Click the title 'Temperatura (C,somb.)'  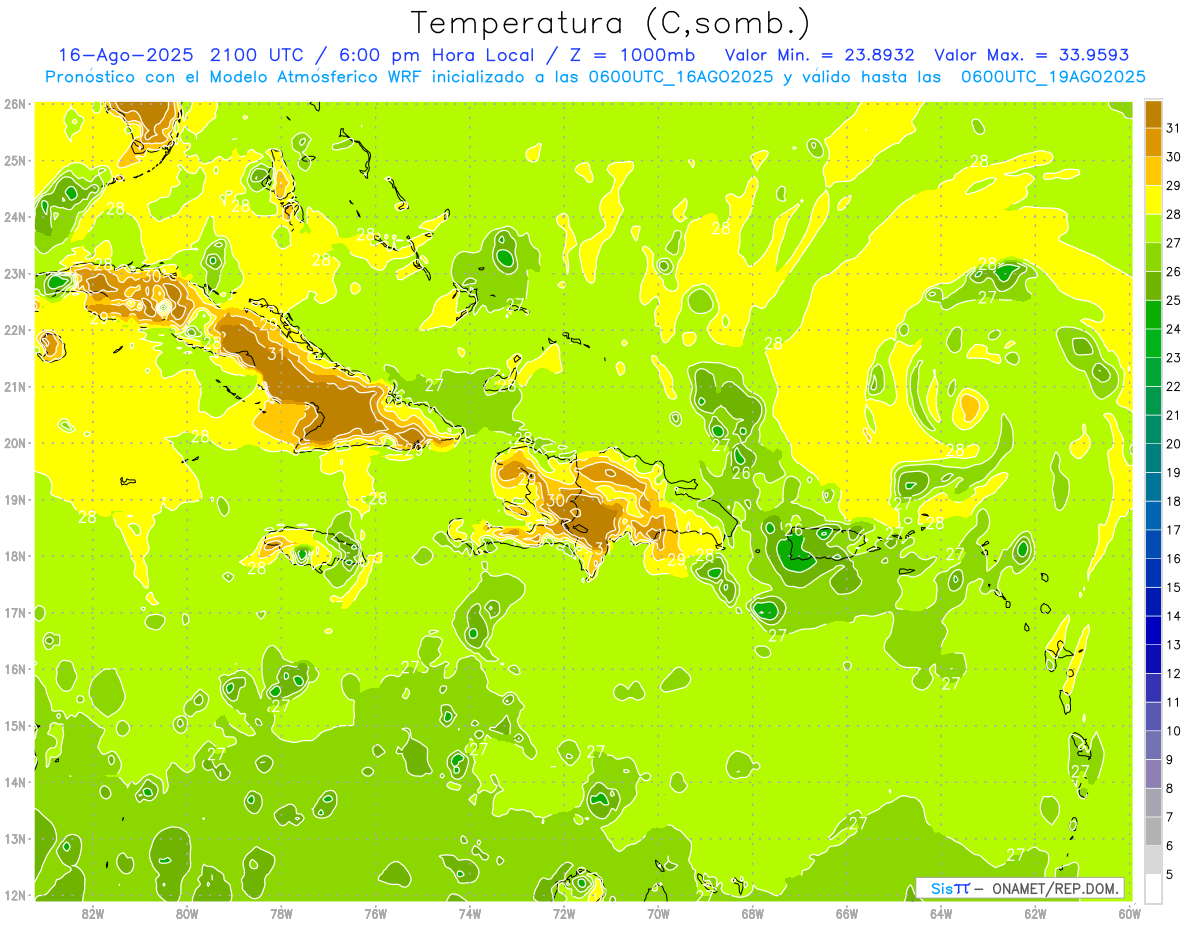611,23
